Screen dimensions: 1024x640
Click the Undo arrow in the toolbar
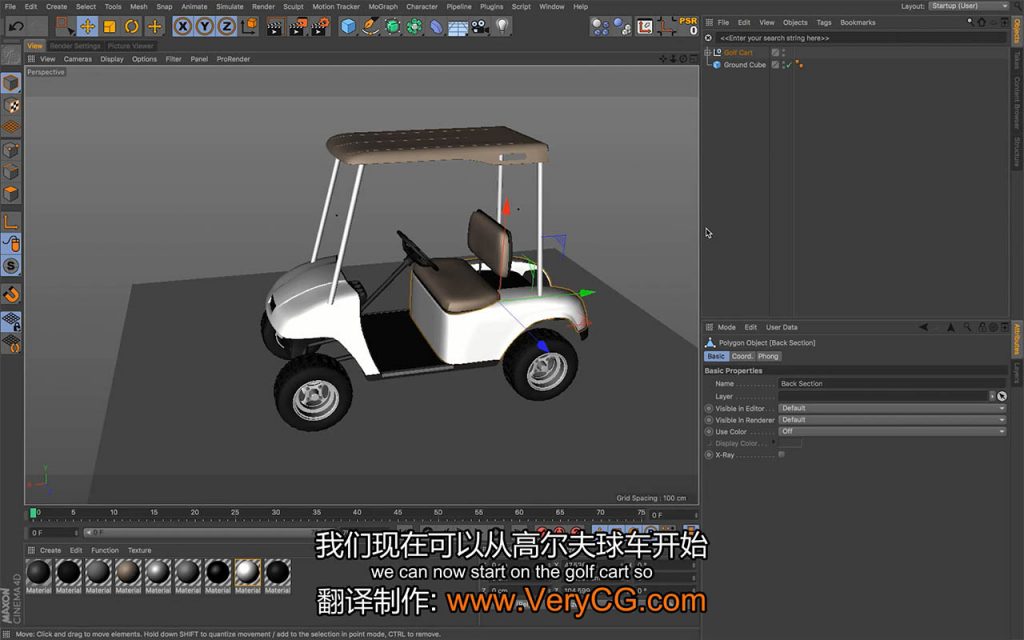coord(16,26)
